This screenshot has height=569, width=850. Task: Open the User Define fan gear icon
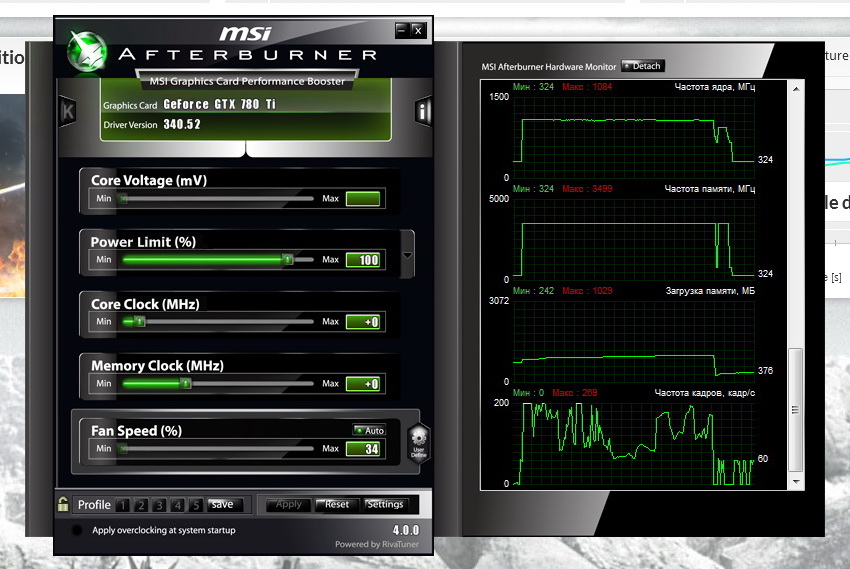point(418,443)
